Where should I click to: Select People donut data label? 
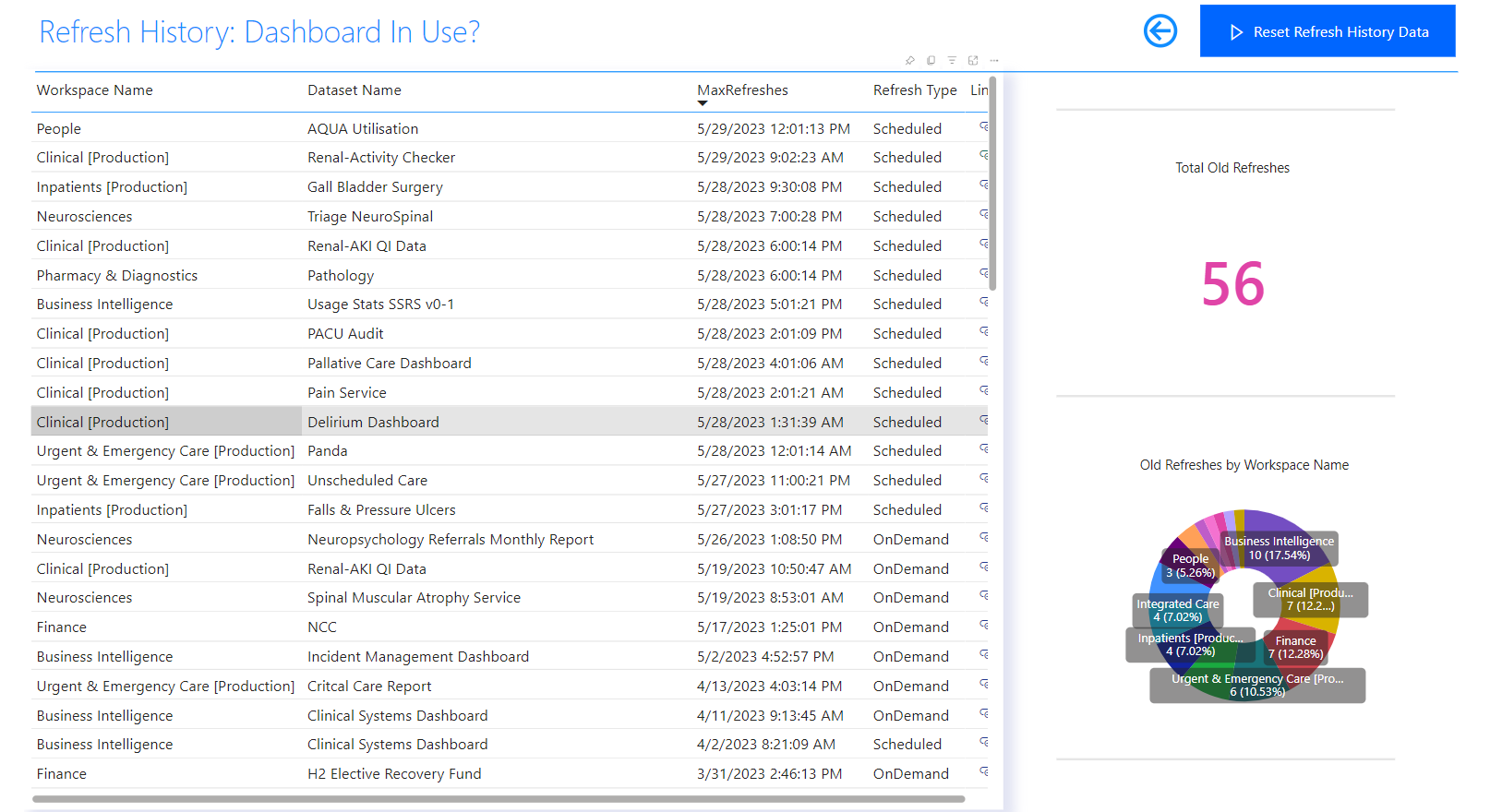tap(1190, 566)
